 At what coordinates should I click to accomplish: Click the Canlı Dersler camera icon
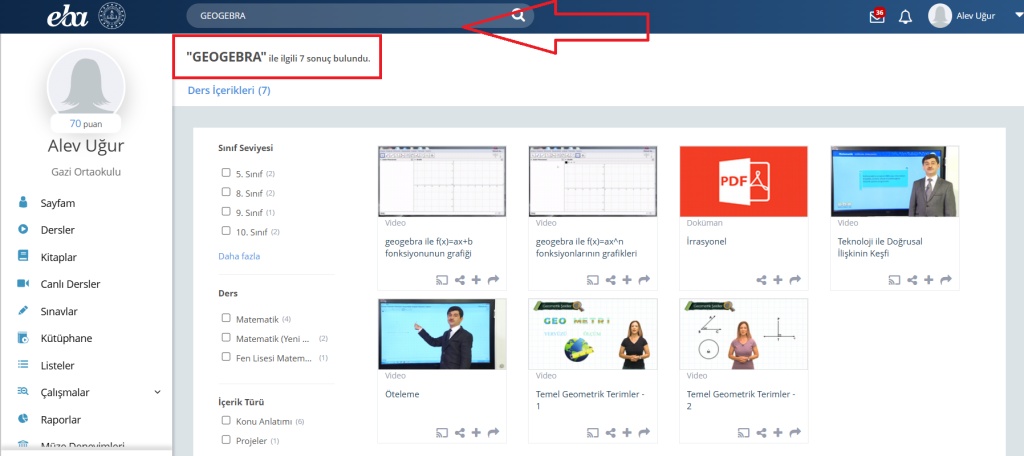point(23,284)
